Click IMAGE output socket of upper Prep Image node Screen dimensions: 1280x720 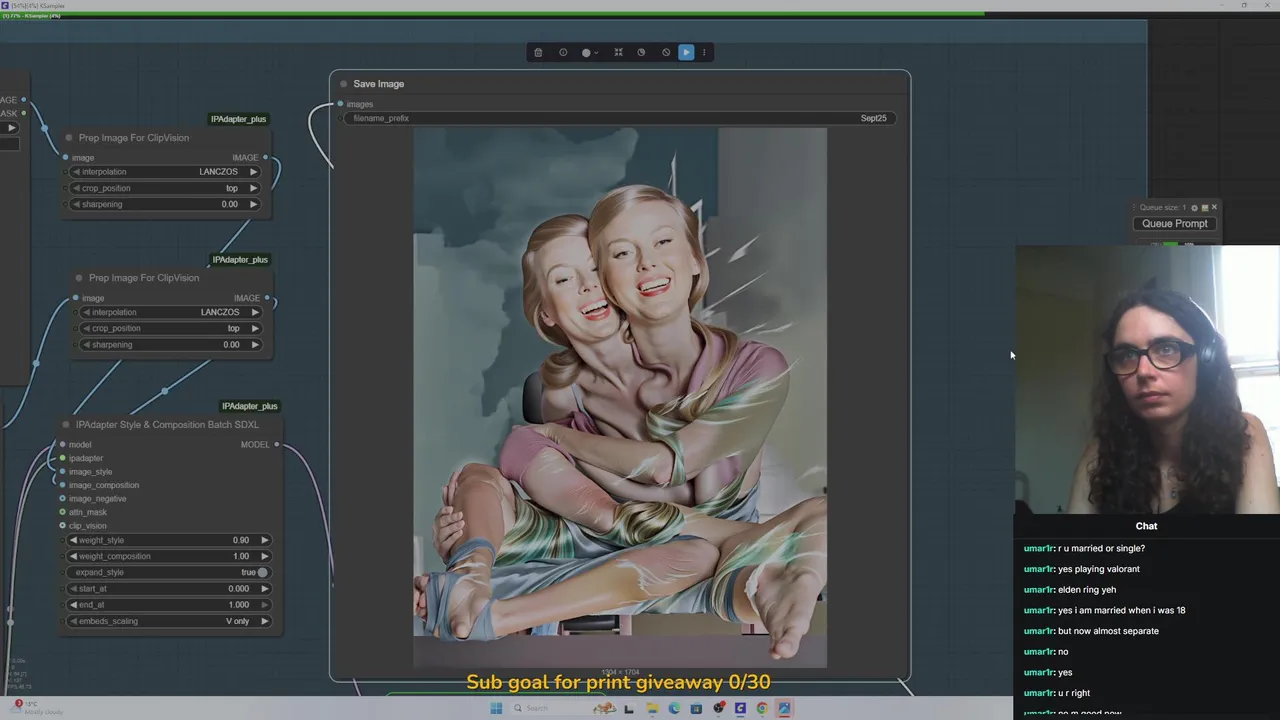[x=265, y=158]
